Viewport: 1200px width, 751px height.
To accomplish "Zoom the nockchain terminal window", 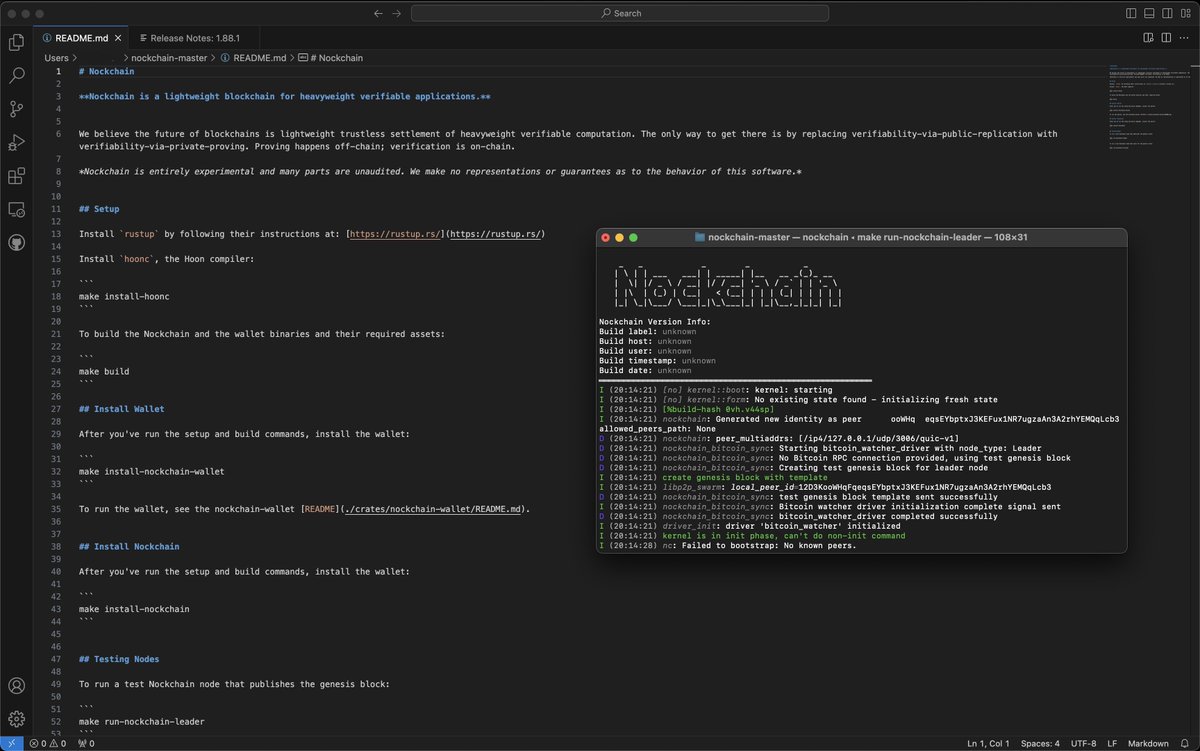I will click(633, 238).
